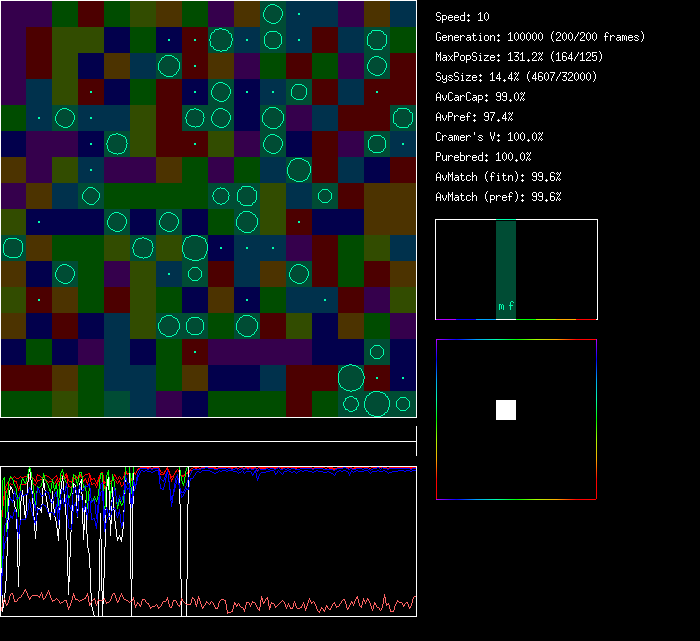Viewport: 700px width, 641px height.
Task: Select the AvCarCap value
Action: [x=480, y=97]
